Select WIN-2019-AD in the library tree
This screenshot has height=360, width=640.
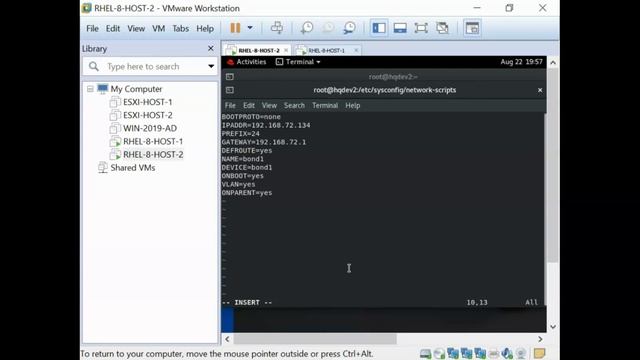pos(150,128)
